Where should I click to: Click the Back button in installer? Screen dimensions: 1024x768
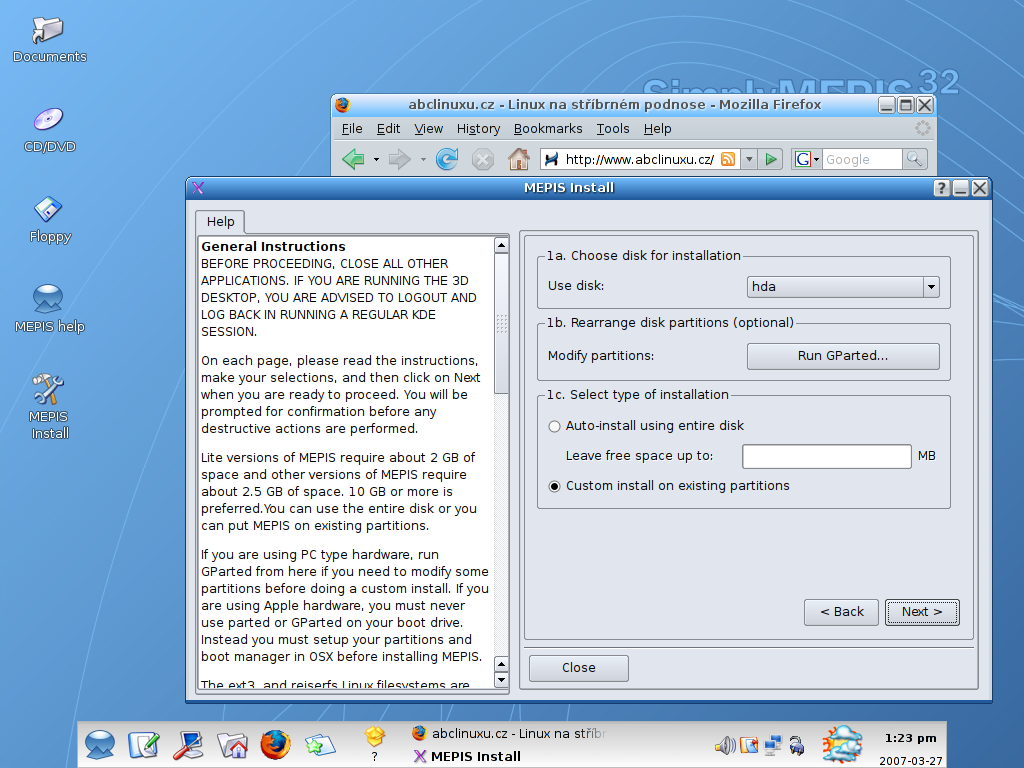tap(841, 612)
